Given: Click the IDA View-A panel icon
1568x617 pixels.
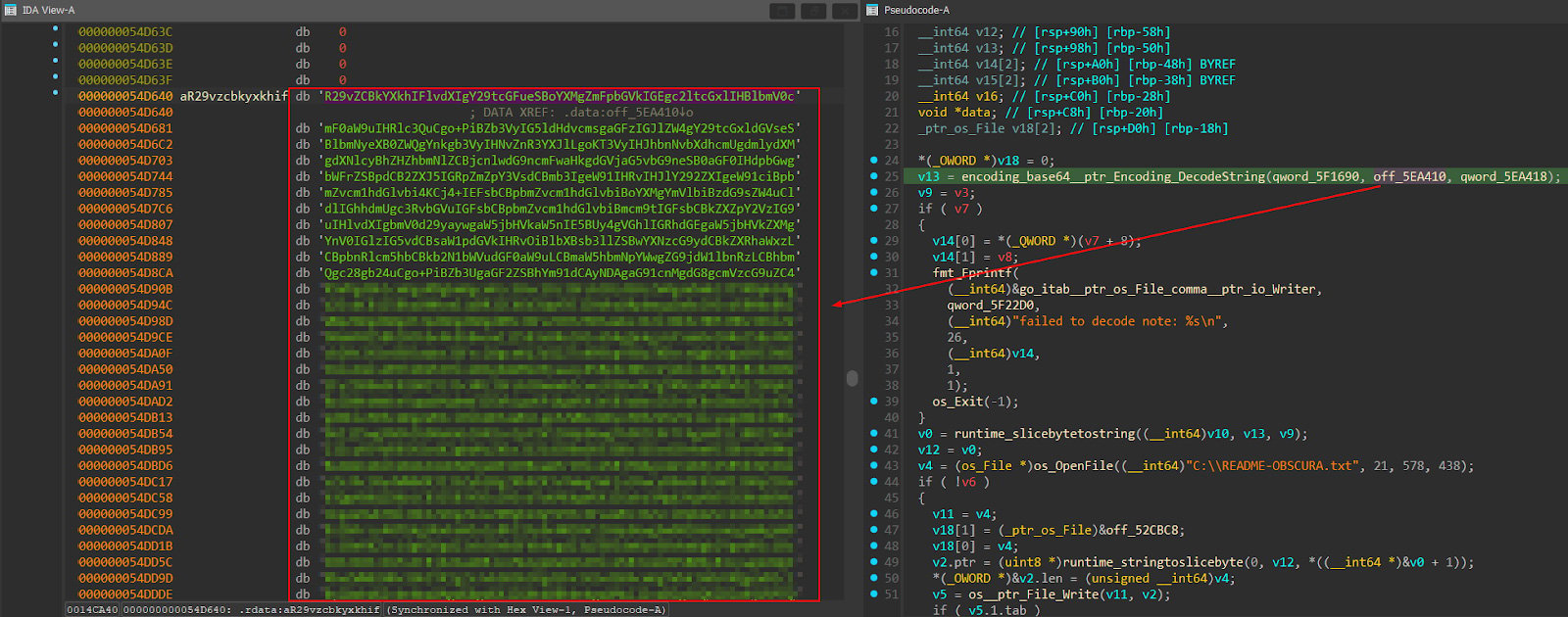Looking at the screenshot, I should [11, 10].
